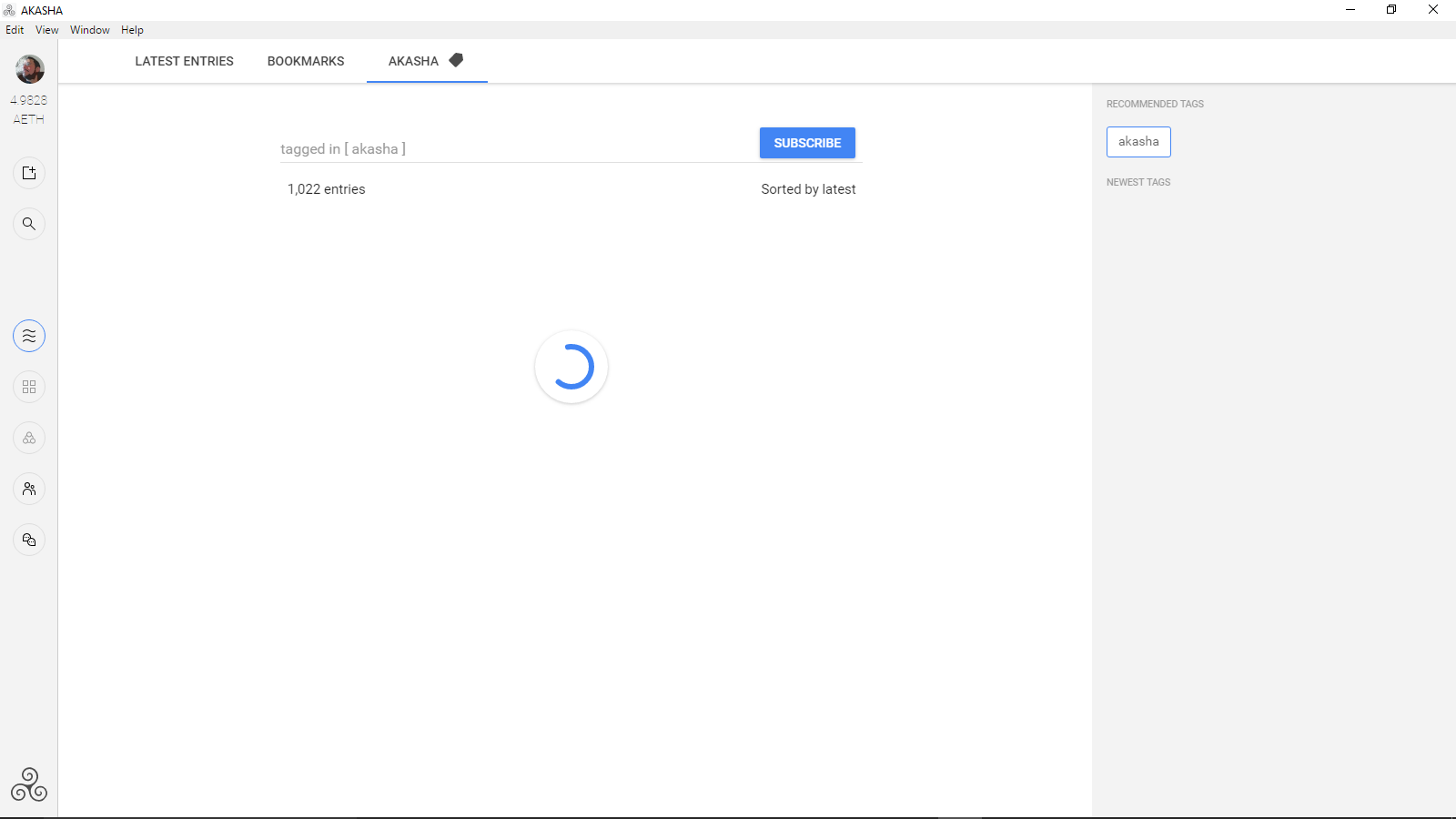
Task: Click the AKASHA title bar app icon
Action: pyautogui.click(x=9, y=10)
